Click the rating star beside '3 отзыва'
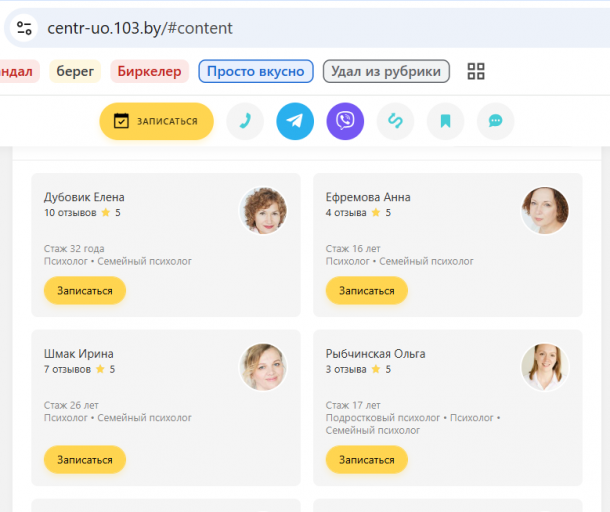This screenshot has height=512, width=610. [x=376, y=369]
